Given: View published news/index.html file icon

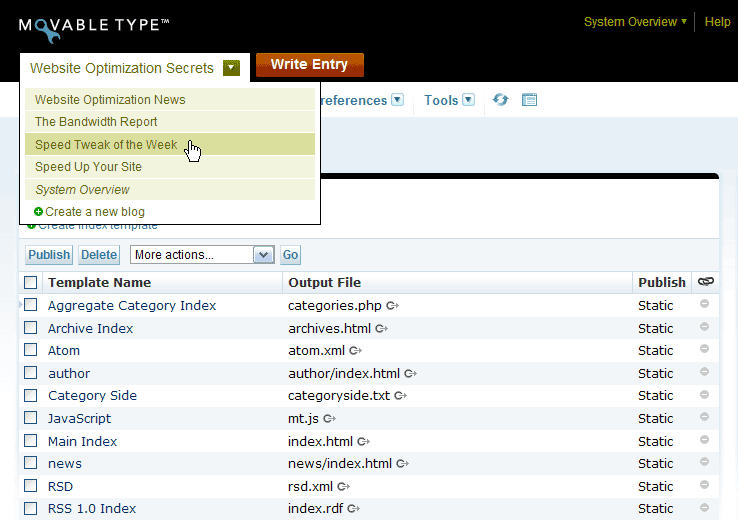Looking at the screenshot, I should pyautogui.click(x=402, y=464).
